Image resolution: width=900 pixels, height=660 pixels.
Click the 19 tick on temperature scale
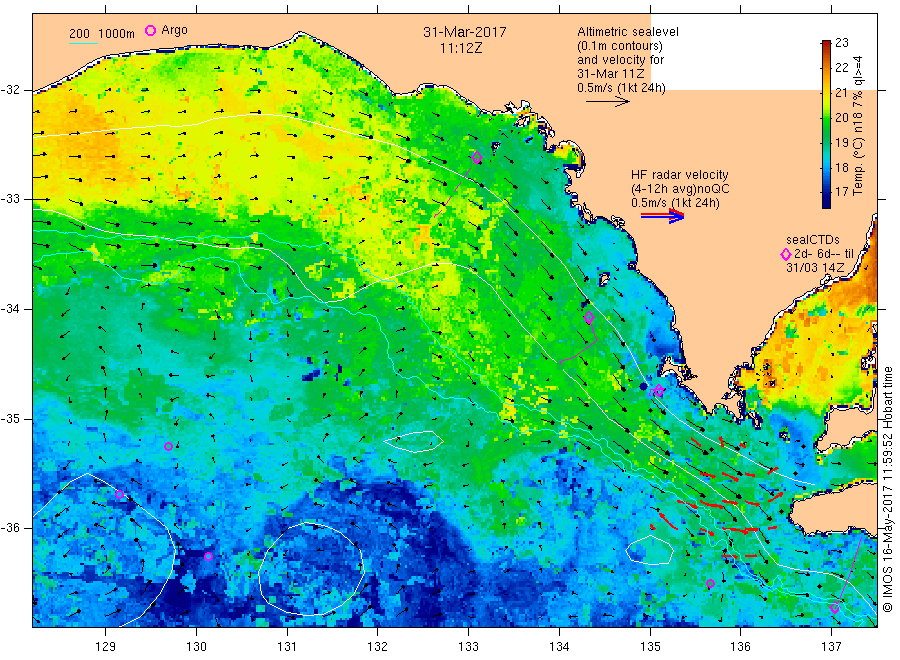coord(841,142)
